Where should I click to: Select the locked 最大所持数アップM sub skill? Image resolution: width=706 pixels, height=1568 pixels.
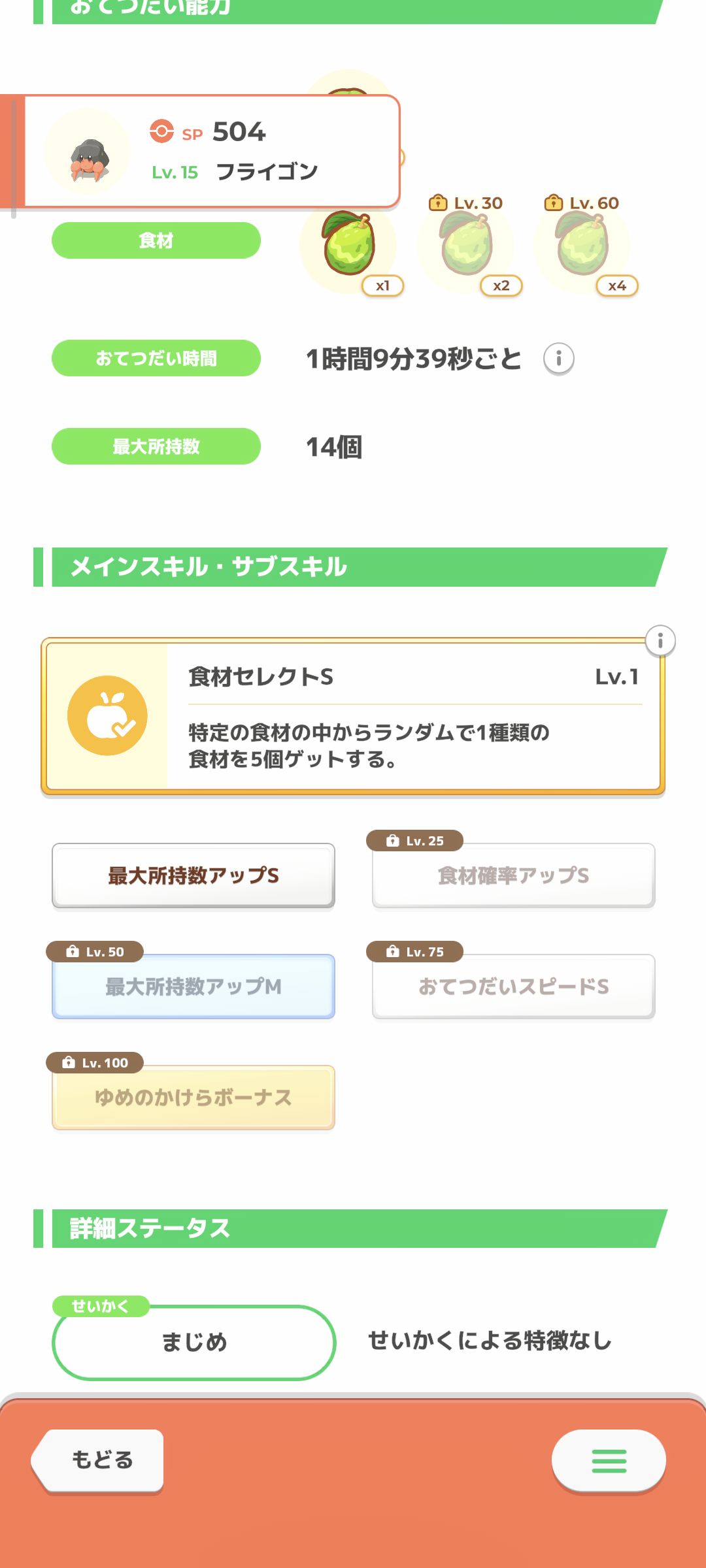[x=193, y=987]
